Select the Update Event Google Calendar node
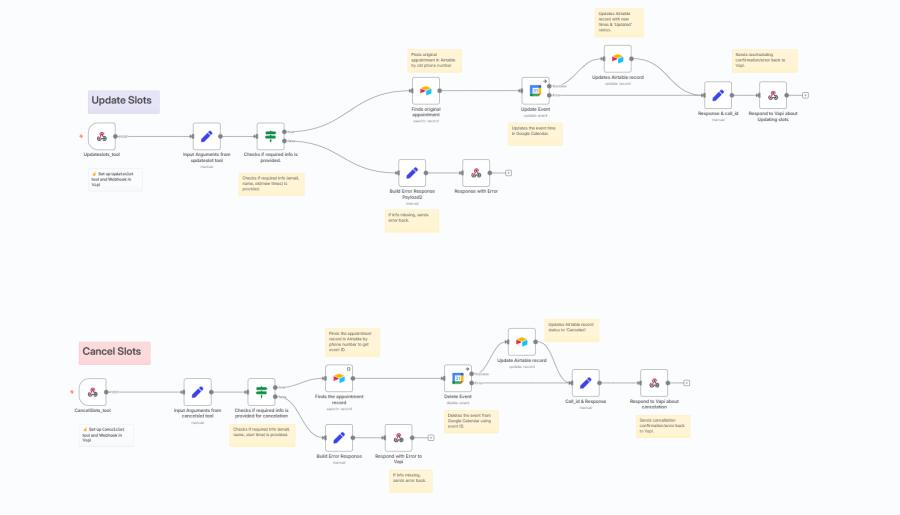900x515 pixels. point(536,91)
